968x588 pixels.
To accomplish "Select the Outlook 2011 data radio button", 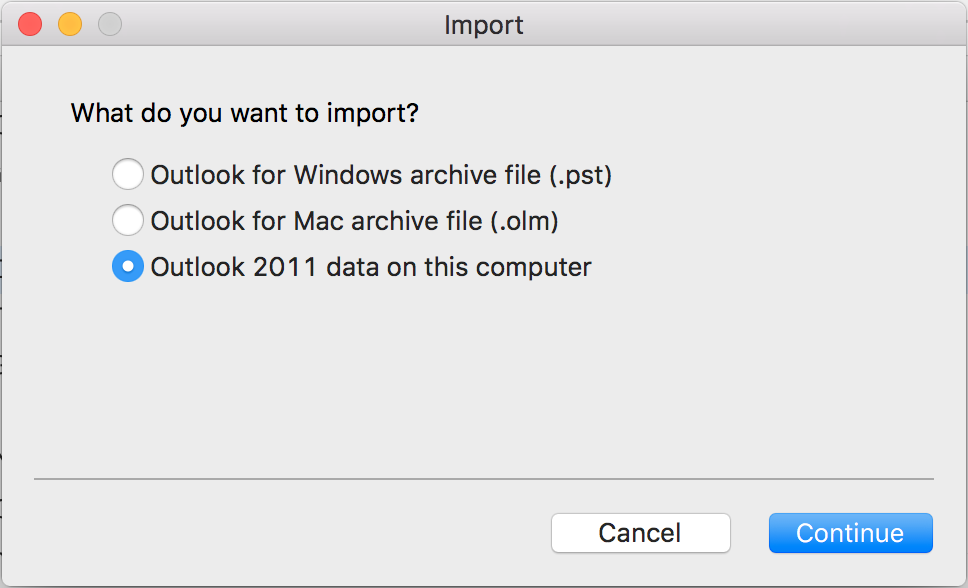I will coord(128,267).
